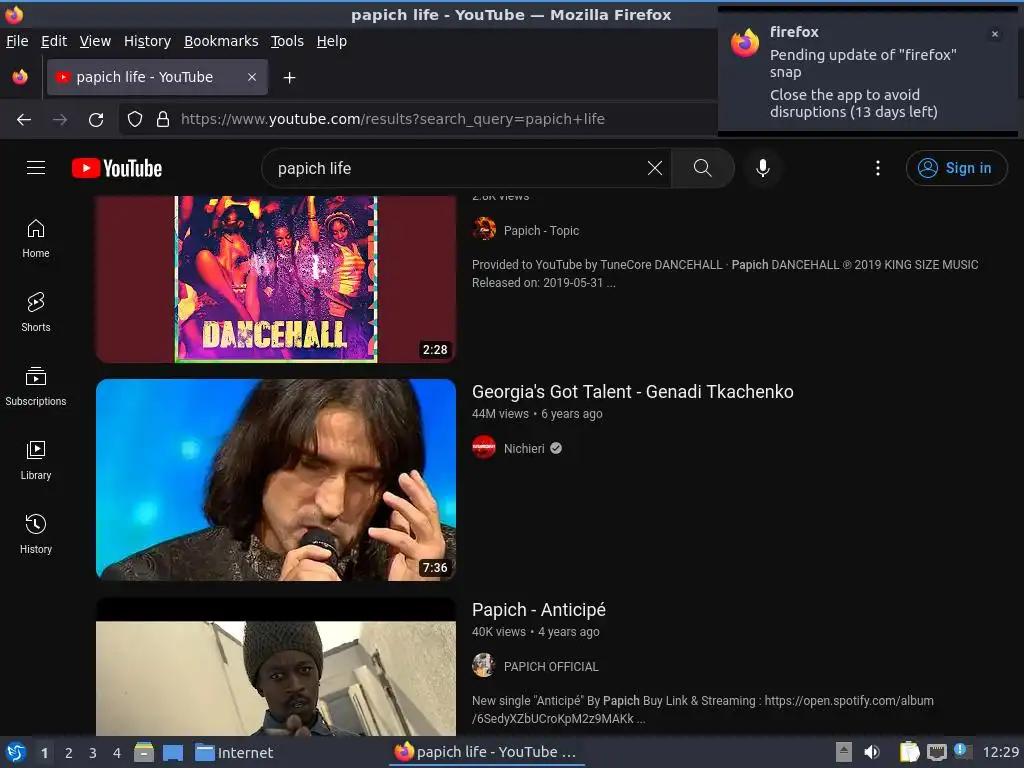
Task: Open Internet folder item in taskbar
Action: 234,752
